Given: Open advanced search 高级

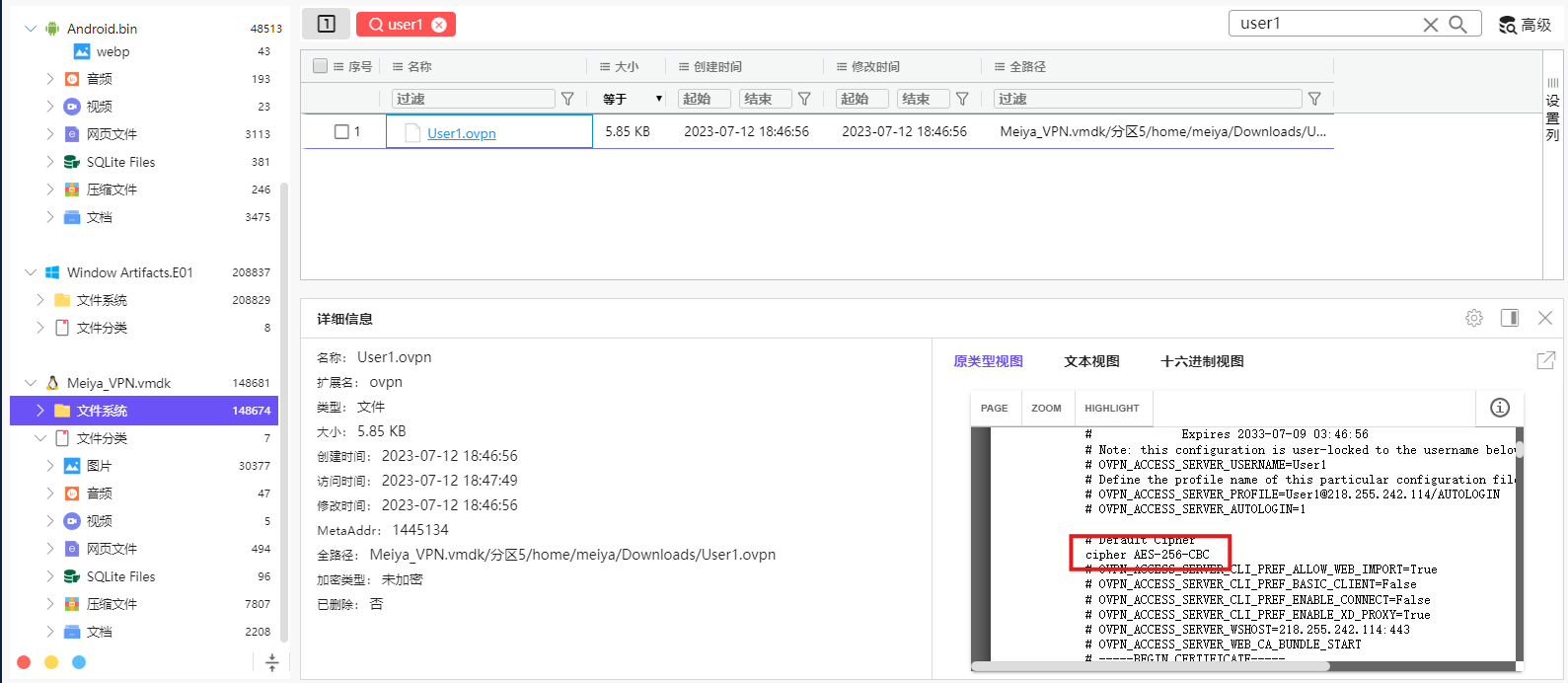Looking at the screenshot, I should pos(1525,25).
